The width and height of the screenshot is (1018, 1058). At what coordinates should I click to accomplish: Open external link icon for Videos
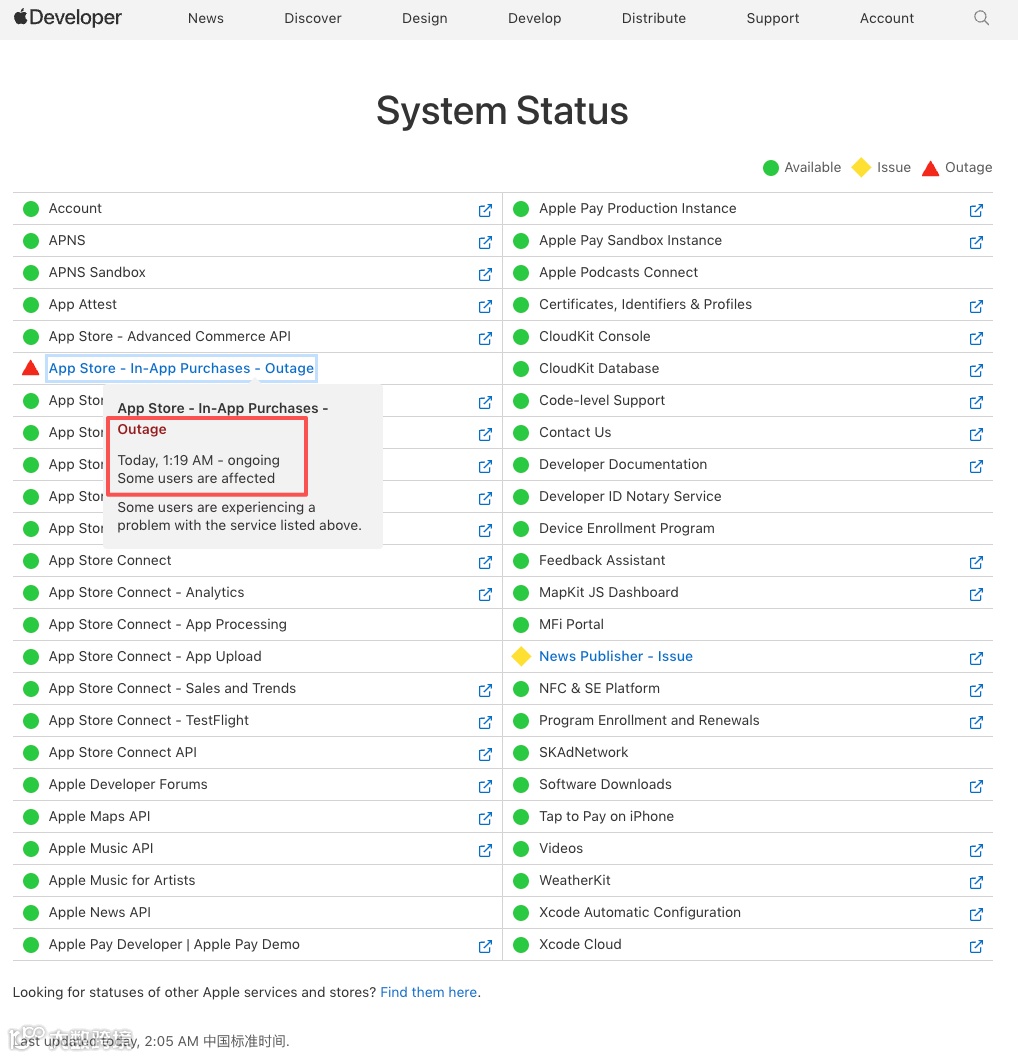point(976,850)
